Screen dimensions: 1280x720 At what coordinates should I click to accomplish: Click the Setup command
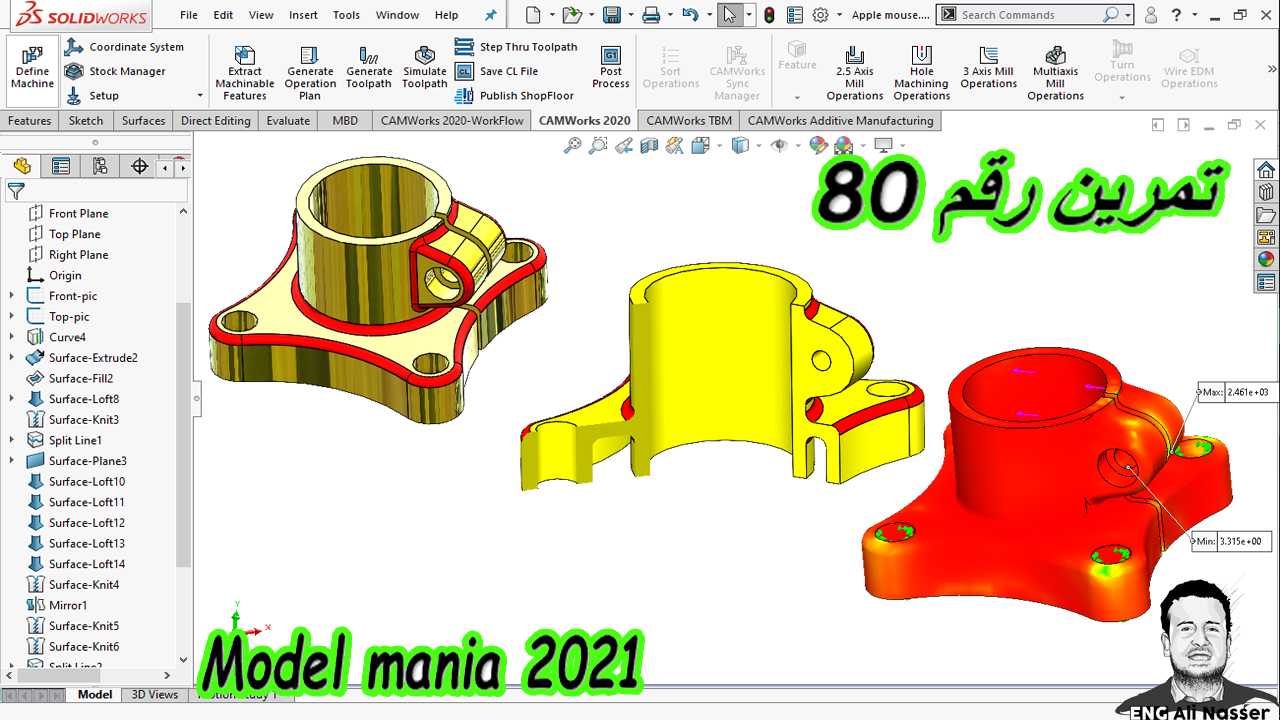click(92, 96)
